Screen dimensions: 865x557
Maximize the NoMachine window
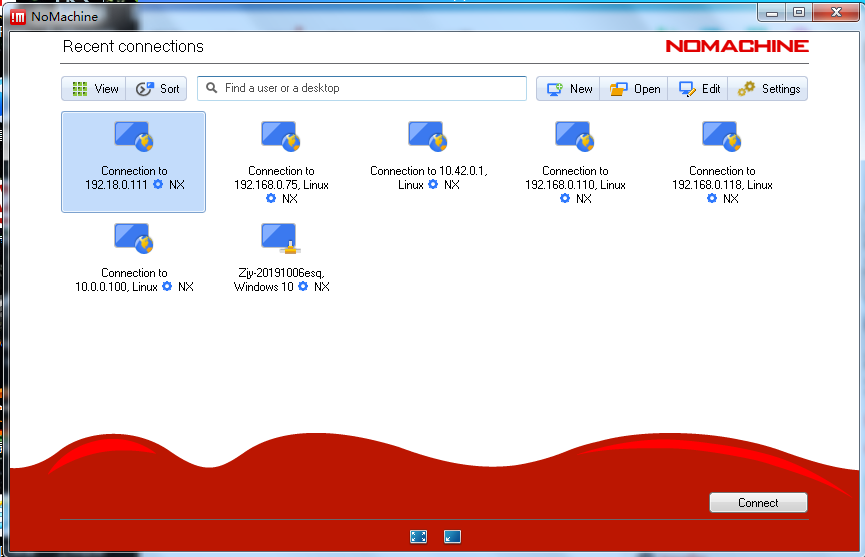tap(799, 13)
